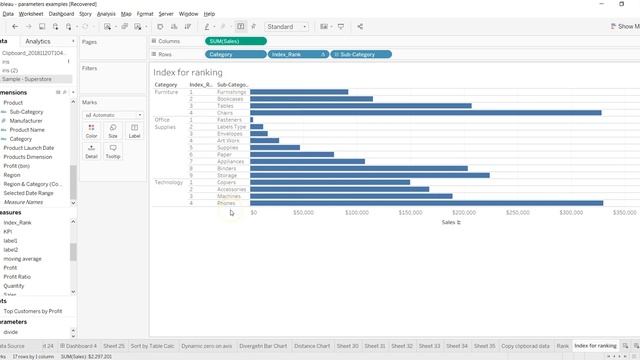This screenshot has width=640, height=360.
Task: Click the New Worksheet toolbar icon
Action: (x=108, y=27)
